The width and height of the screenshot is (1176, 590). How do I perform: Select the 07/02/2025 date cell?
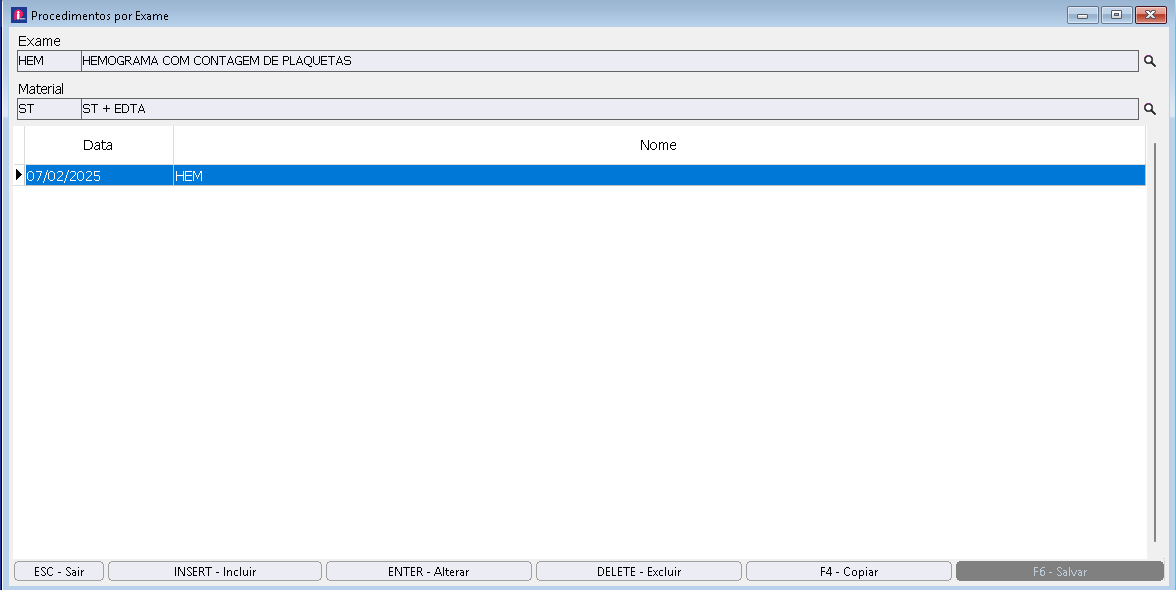tap(98, 176)
